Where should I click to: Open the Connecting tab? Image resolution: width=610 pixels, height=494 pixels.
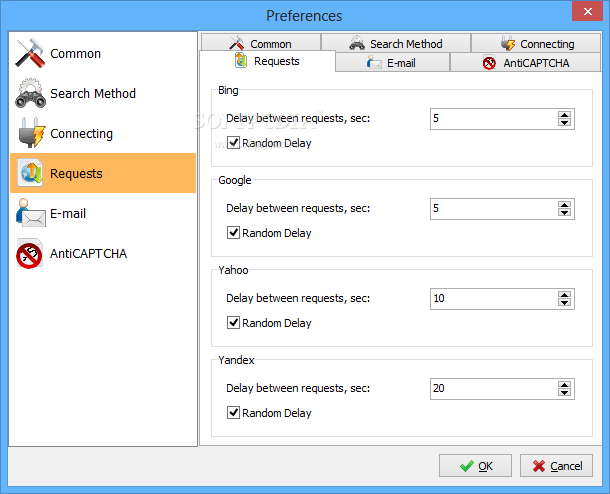536,42
